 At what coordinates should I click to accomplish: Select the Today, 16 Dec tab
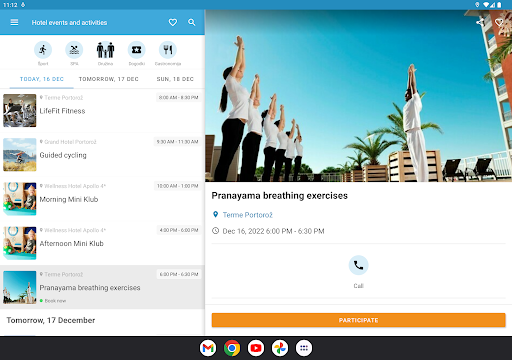coord(42,79)
